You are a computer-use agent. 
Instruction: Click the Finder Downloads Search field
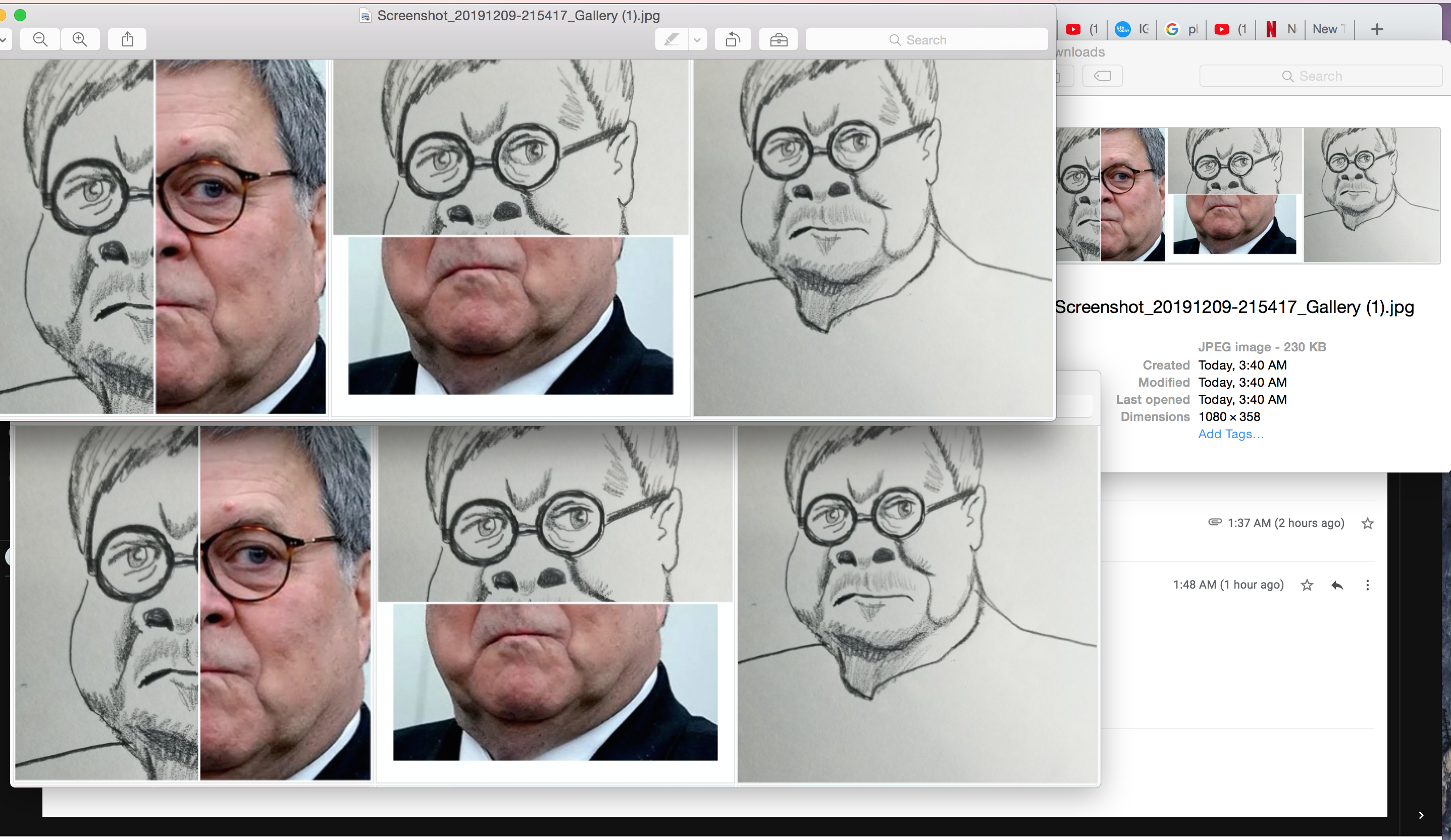(1320, 76)
